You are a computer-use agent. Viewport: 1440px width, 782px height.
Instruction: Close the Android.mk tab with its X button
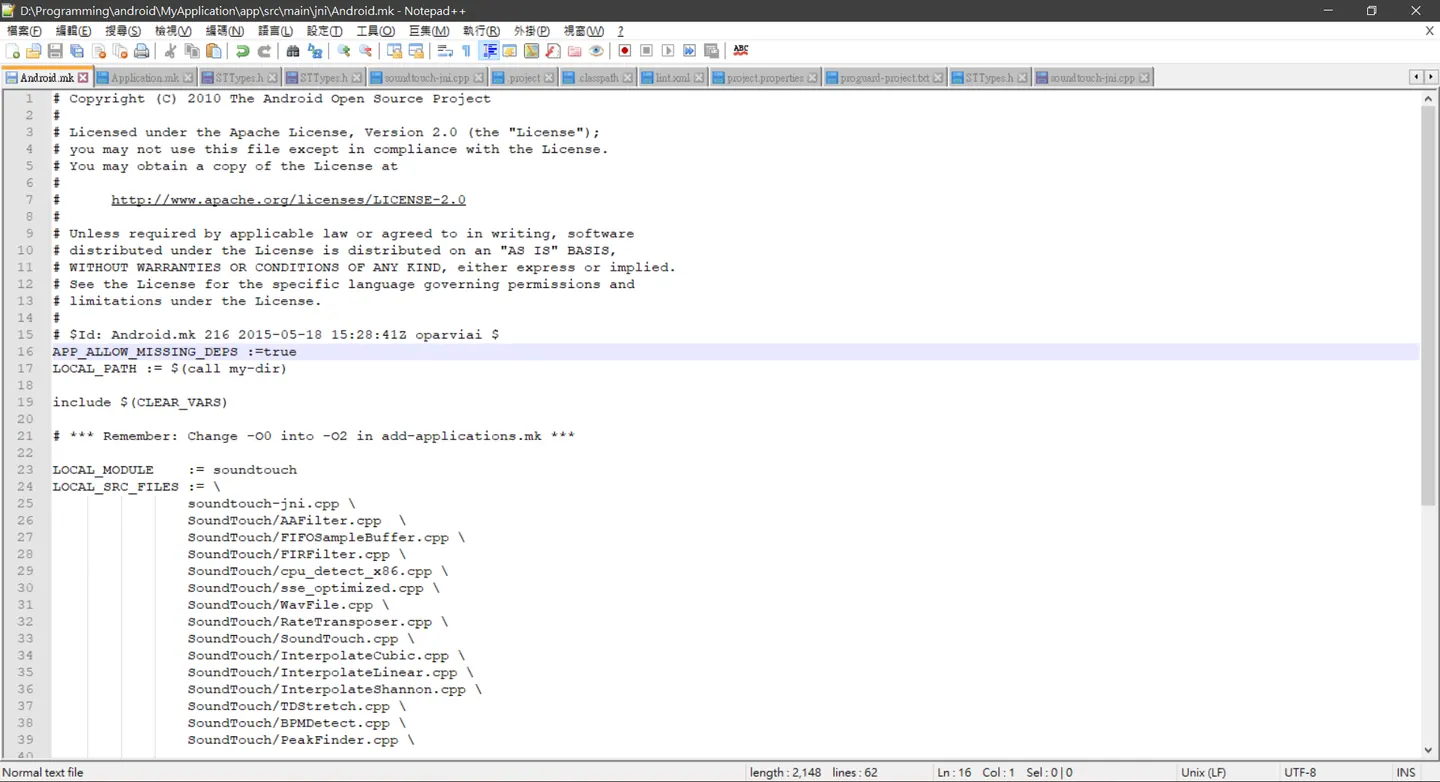[x=84, y=77]
